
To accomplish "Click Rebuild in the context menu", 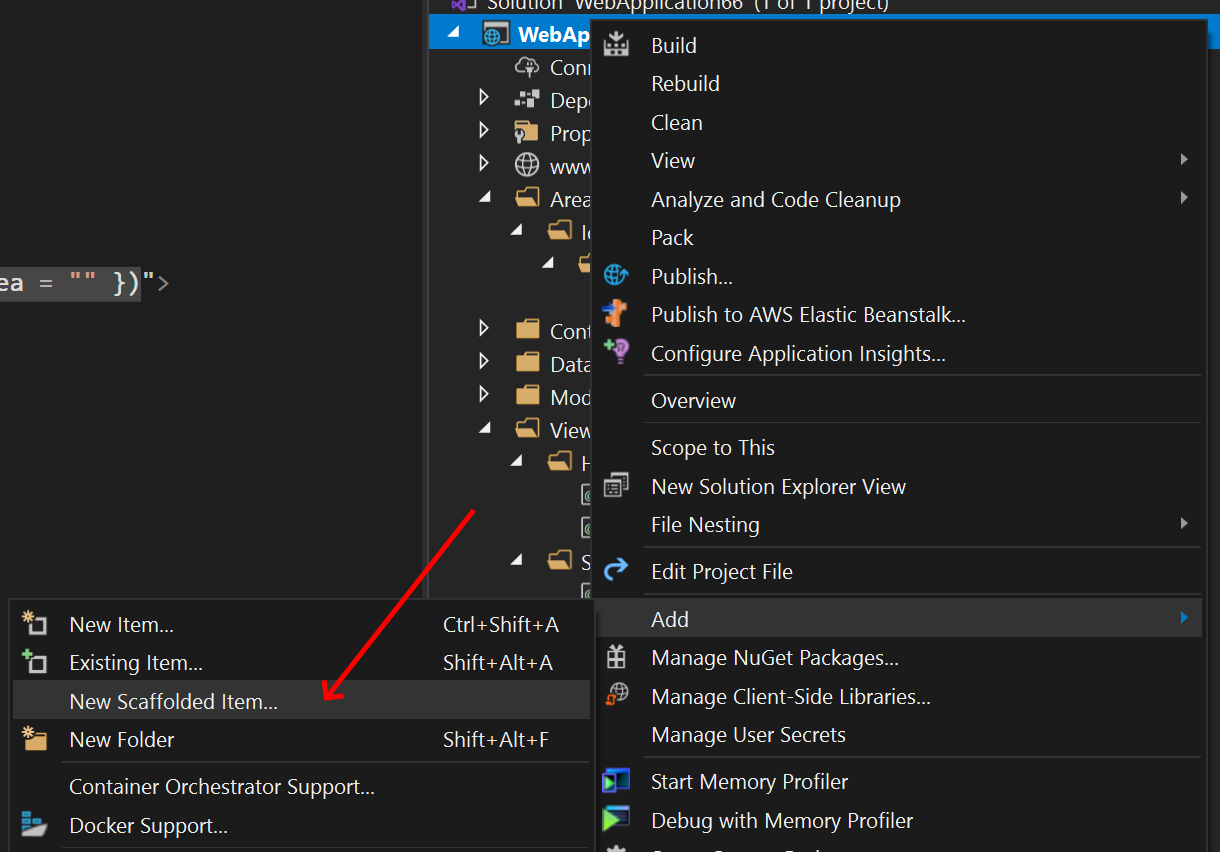I will pos(685,83).
